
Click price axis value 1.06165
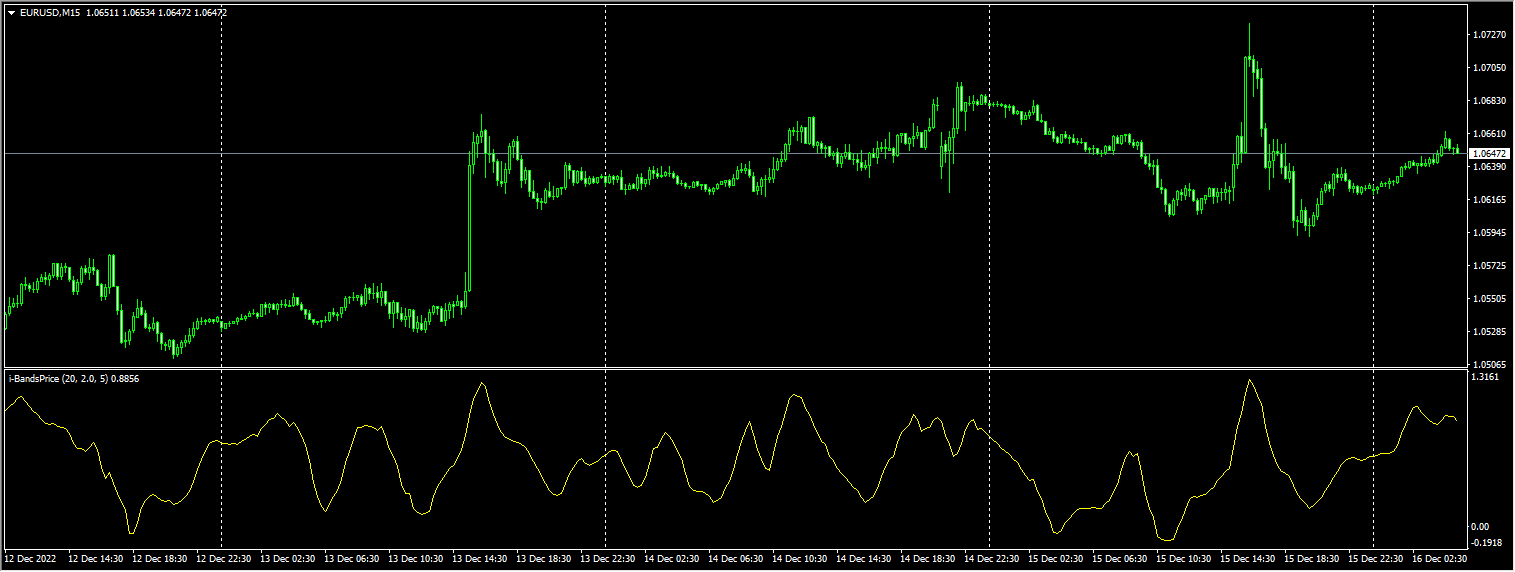point(1490,200)
